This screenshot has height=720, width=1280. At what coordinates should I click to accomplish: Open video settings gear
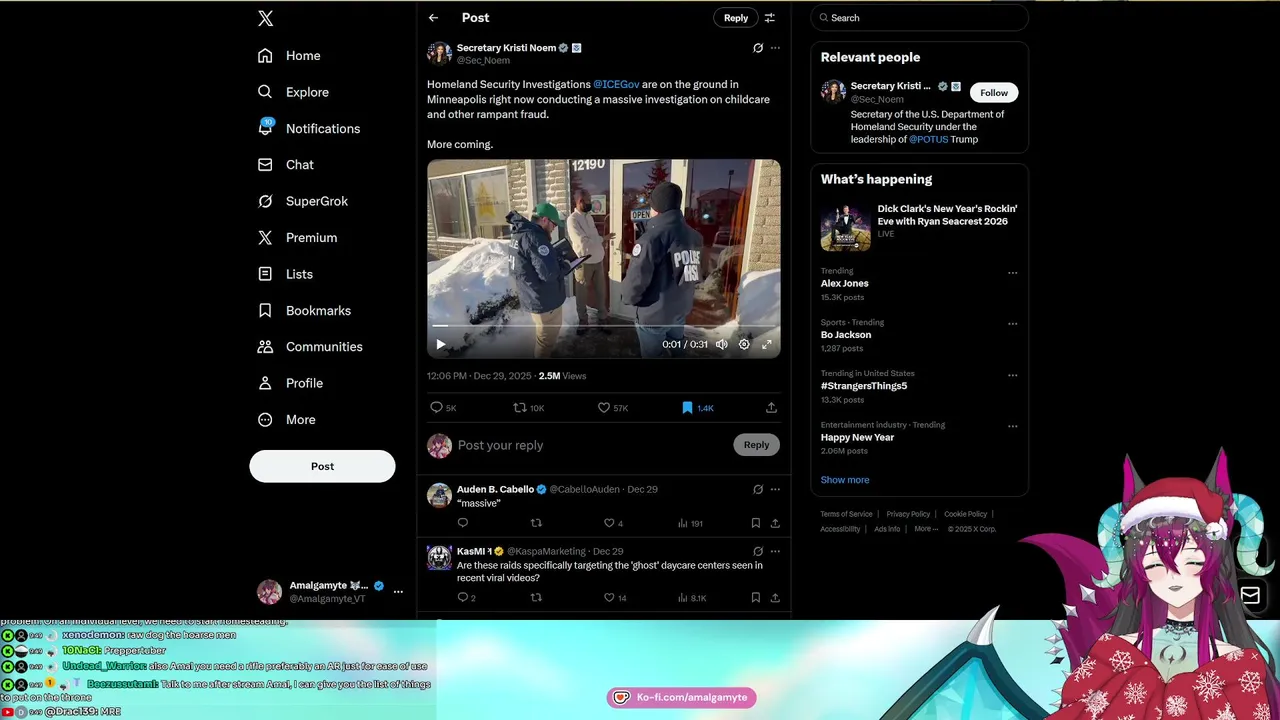click(x=744, y=344)
